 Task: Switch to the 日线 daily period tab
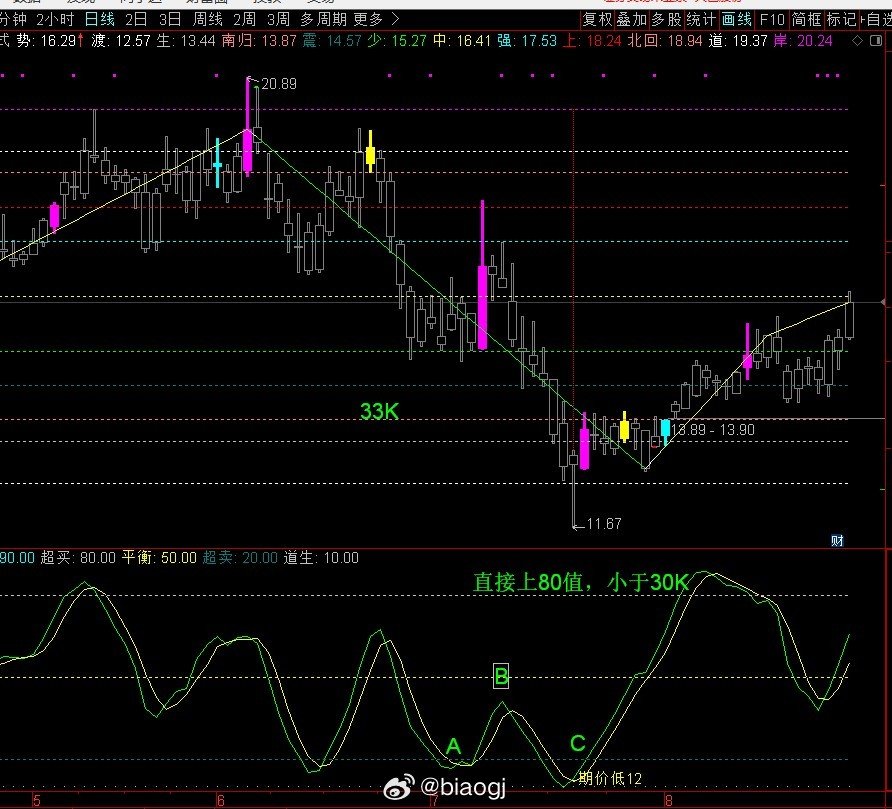point(100,20)
